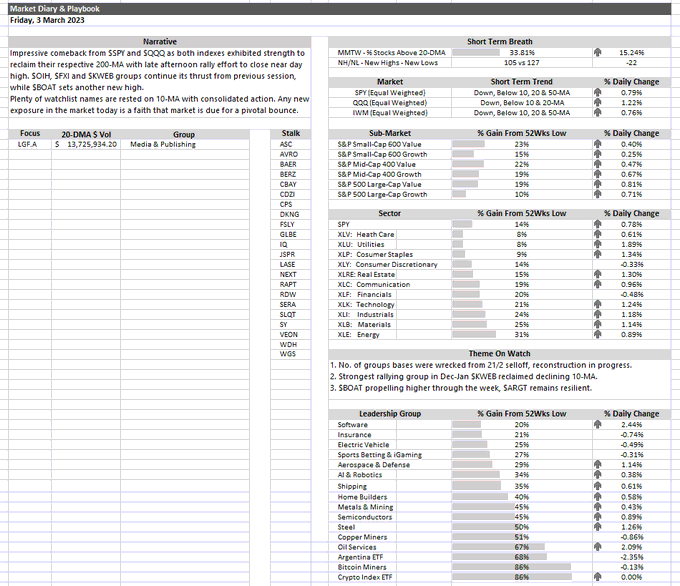Select the Market Diary & Playbook title bar
Viewport: 680px width, 586px height.
click(x=340, y=9)
